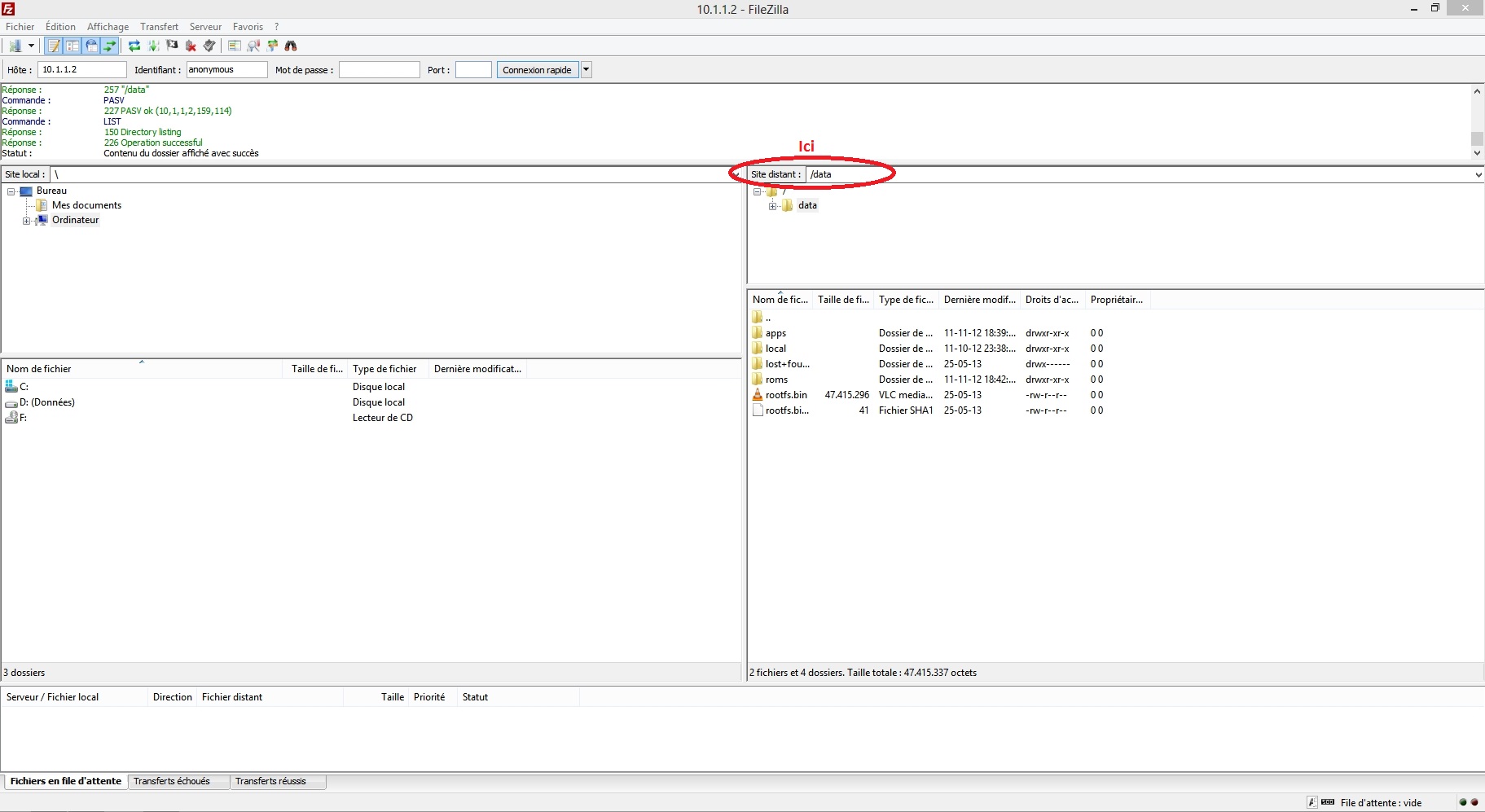Expand the remote data folder node
This screenshot has height=812, width=1485.
pos(773,206)
